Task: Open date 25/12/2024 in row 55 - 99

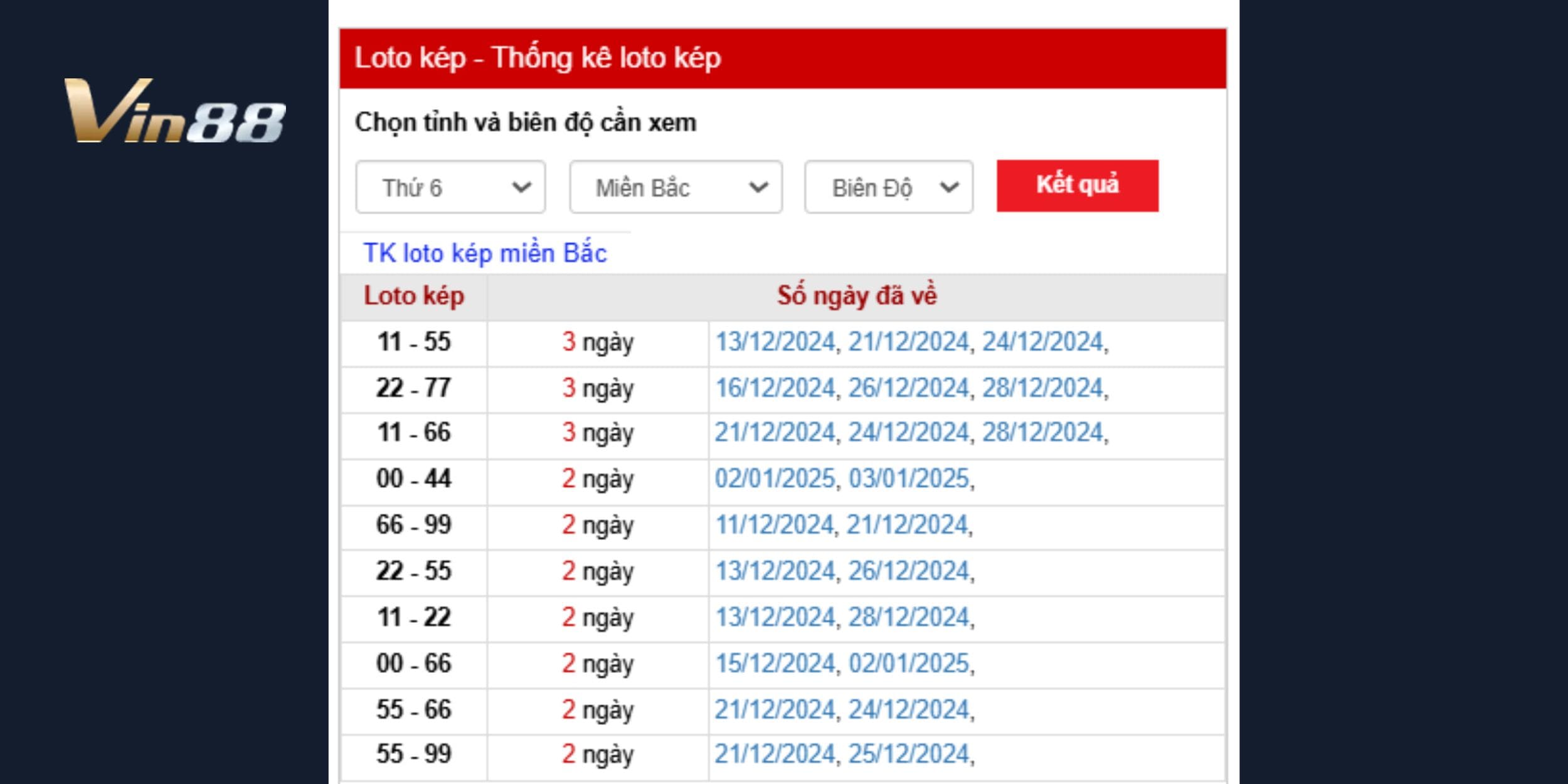Action: tap(909, 754)
